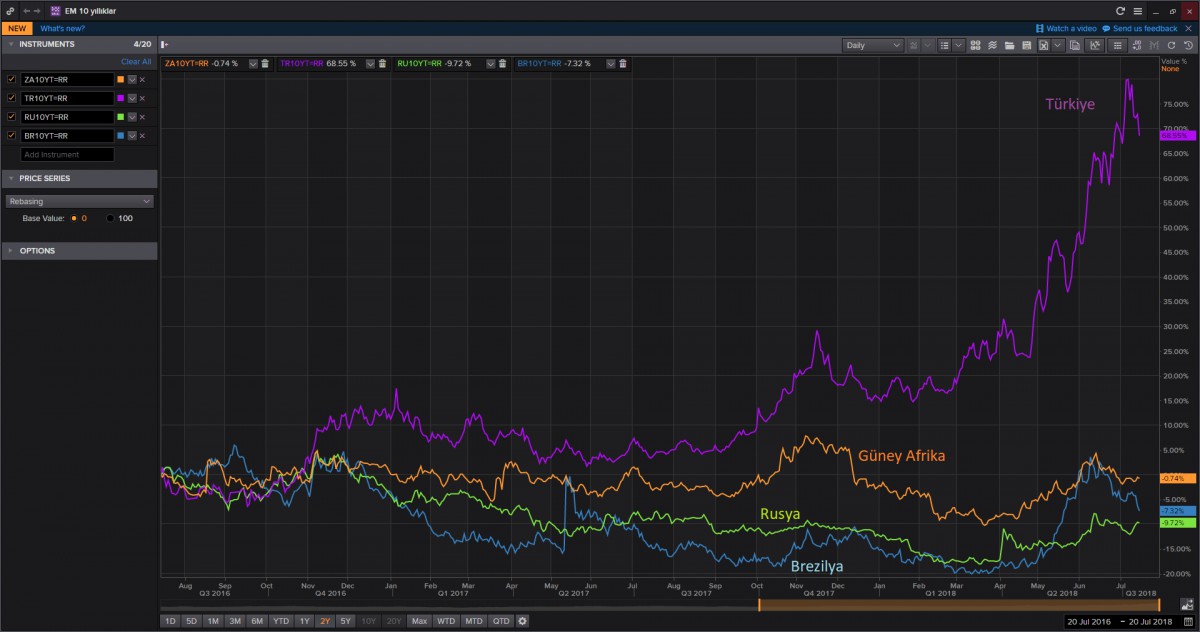Viewport: 1200px width, 632px height.
Task: Select base value 100 radio button
Action: (110, 218)
